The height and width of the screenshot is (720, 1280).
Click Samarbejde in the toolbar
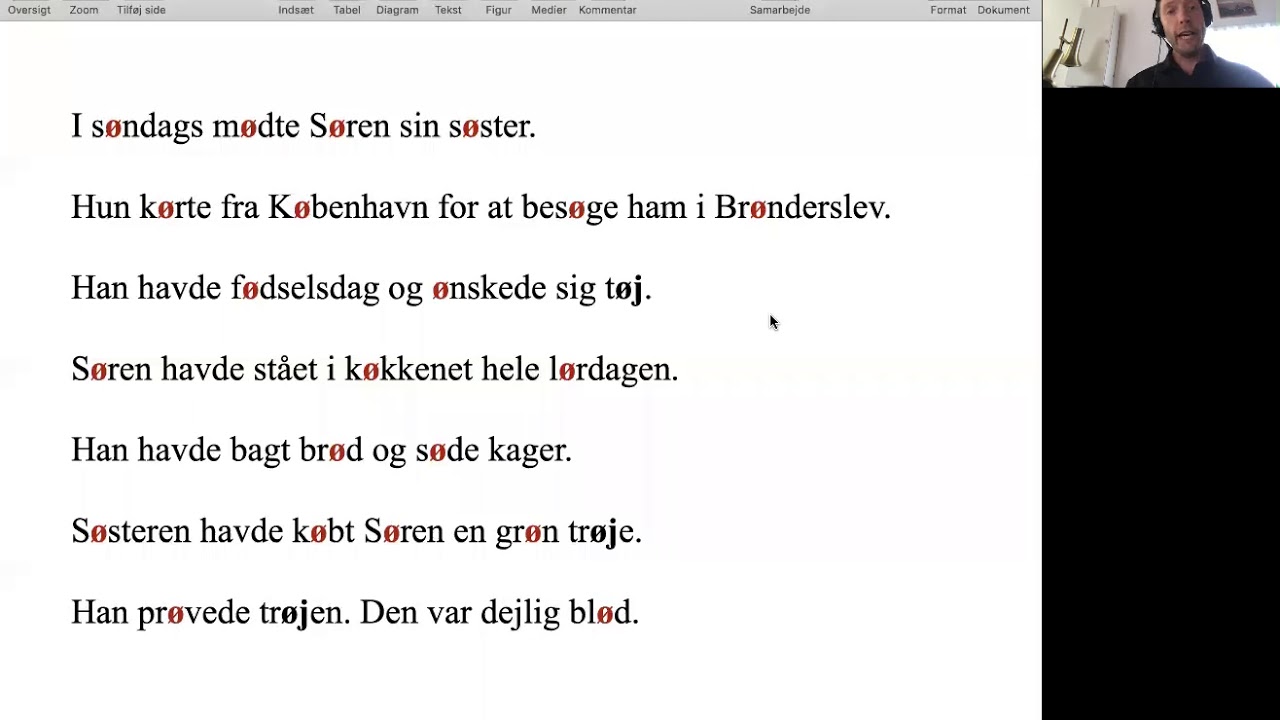pos(780,10)
